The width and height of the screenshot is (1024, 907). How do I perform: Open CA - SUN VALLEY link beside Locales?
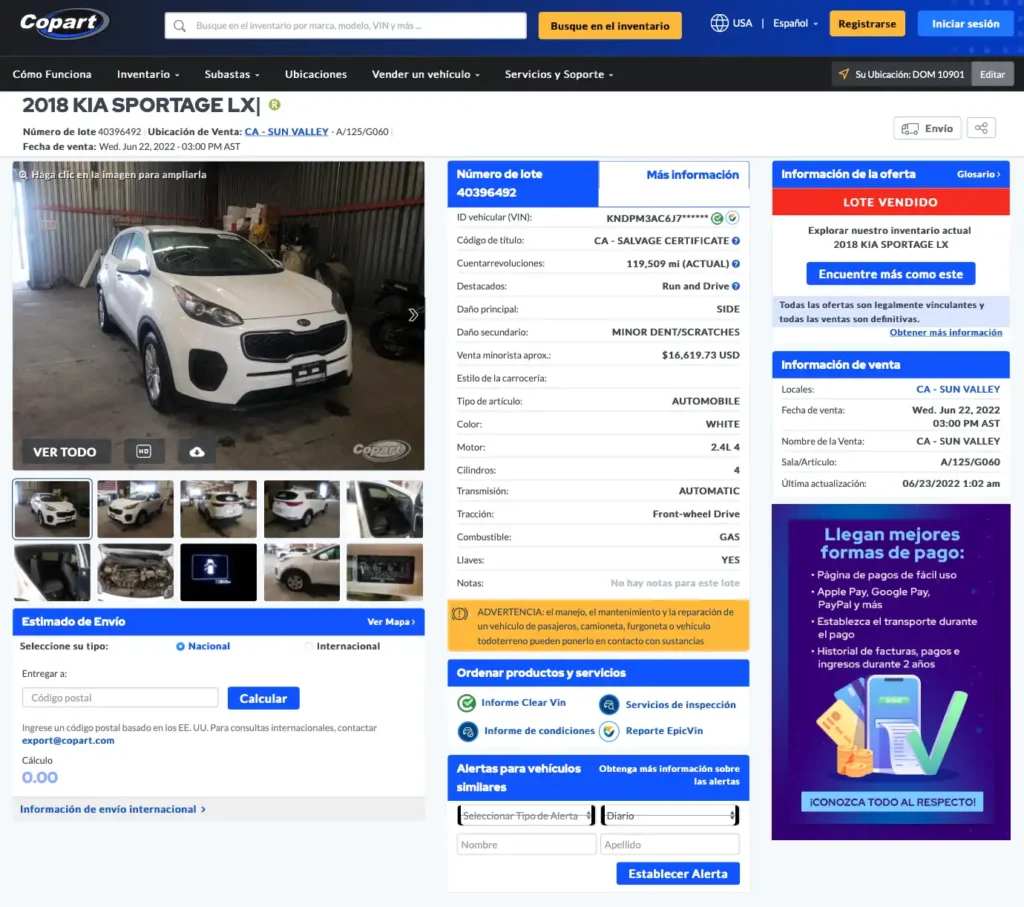957,389
